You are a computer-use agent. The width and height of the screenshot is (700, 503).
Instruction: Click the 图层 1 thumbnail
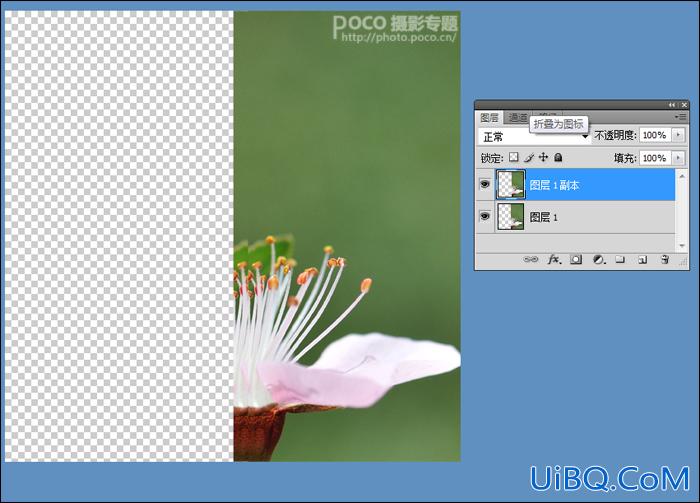(511, 216)
